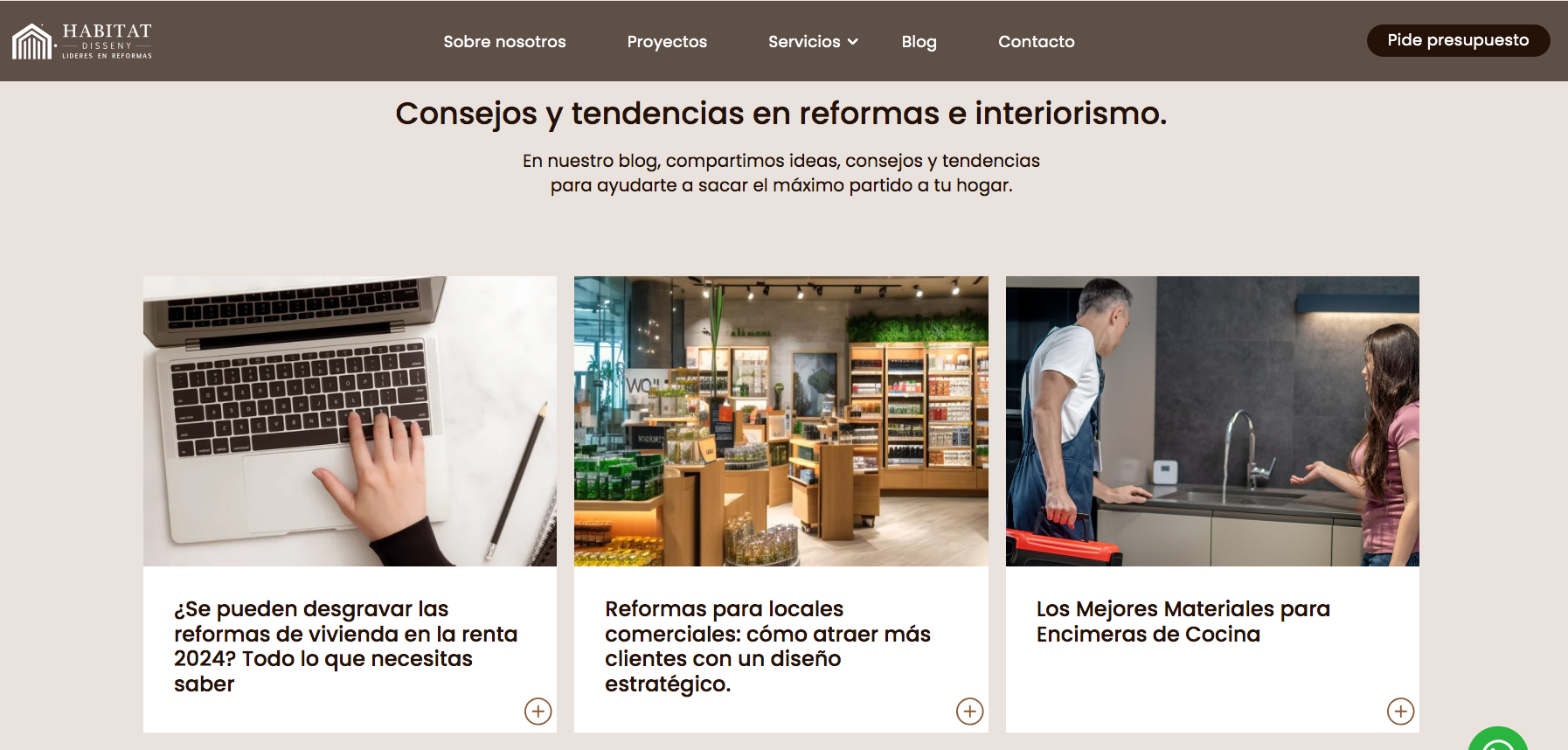
Task: Select Blog in the navigation
Action: [919, 42]
